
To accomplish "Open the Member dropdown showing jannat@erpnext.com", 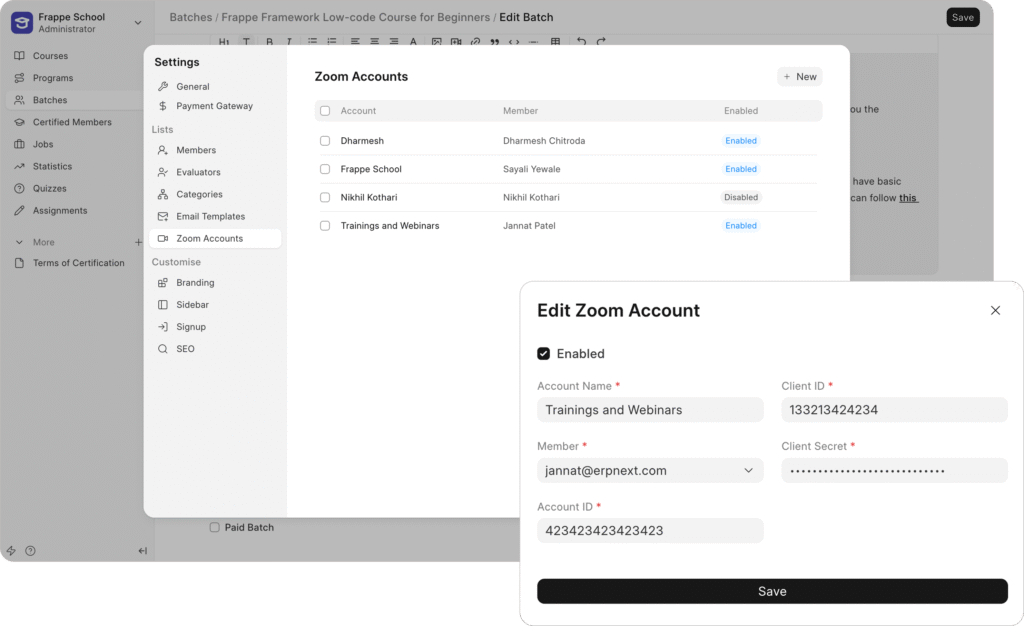I will [650, 471].
